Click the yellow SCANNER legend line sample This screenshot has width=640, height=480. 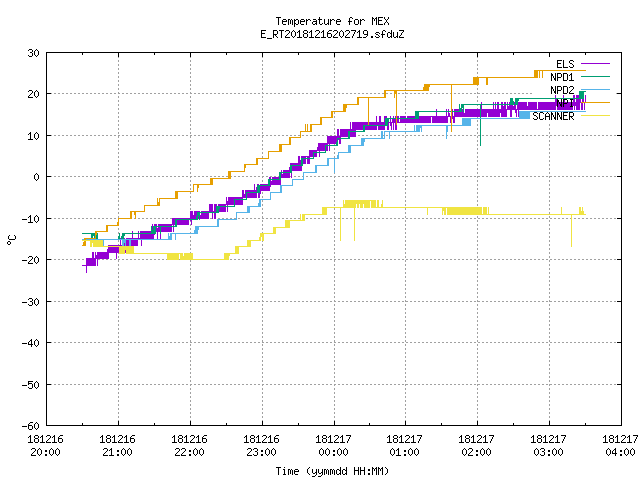coord(595,116)
